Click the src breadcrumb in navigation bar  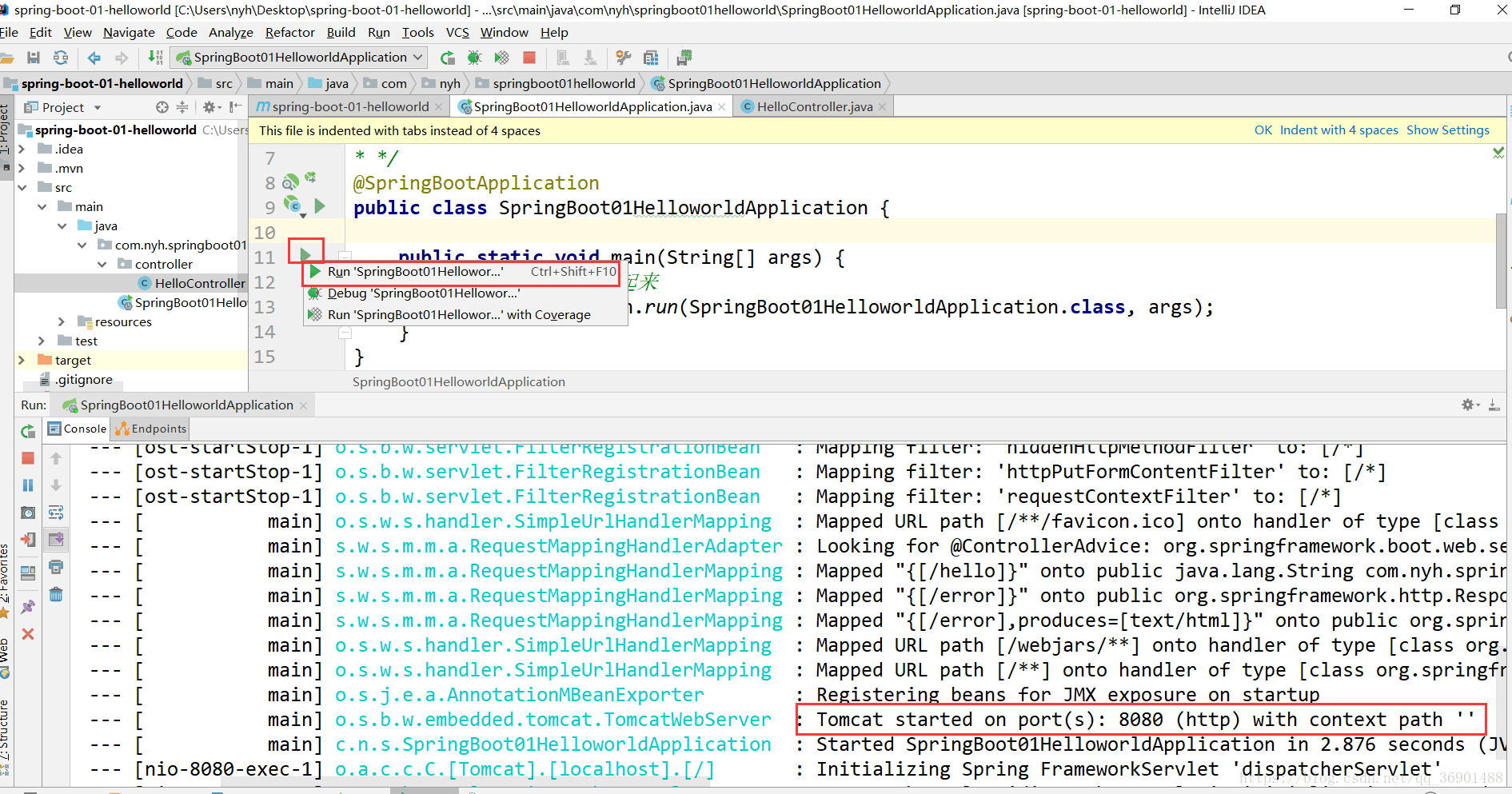pyautogui.click(x=217, y=83)
